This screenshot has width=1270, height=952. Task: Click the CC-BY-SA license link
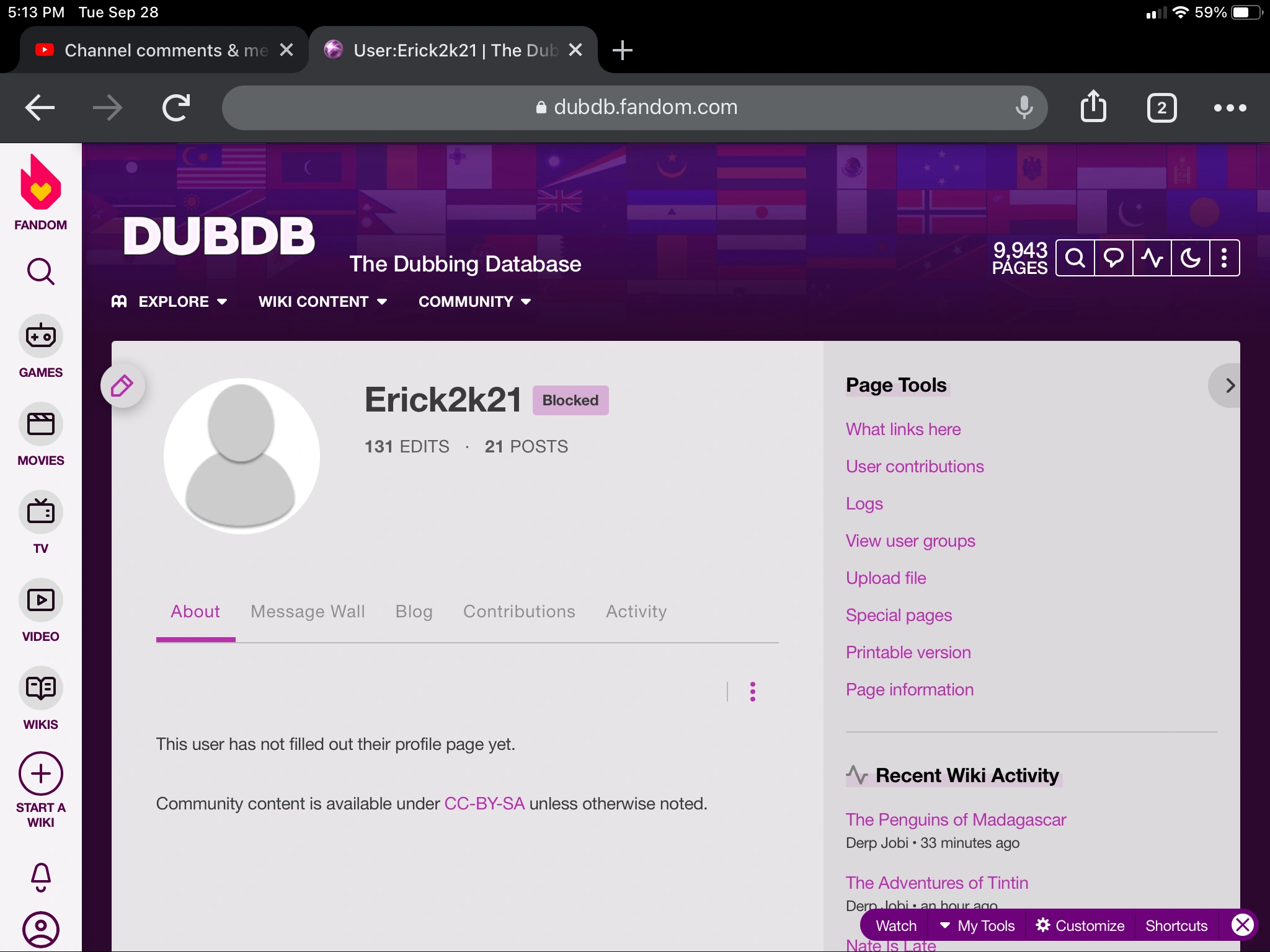pos(484,804)
